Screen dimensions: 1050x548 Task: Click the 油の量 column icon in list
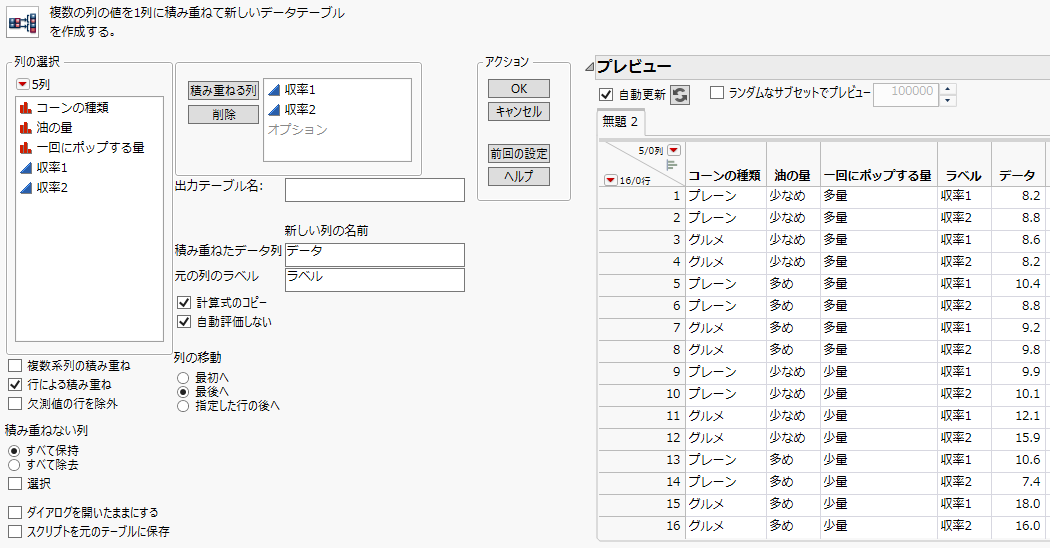(x=25, y=128)
